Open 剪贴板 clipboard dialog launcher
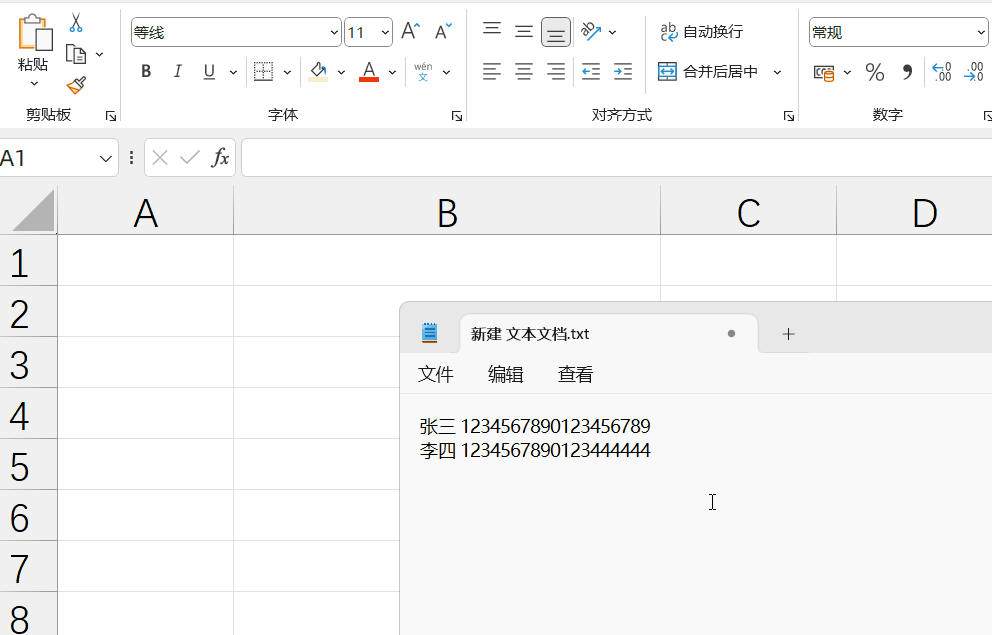This screenshot has width=992, height=635. (x=111, y=116)
